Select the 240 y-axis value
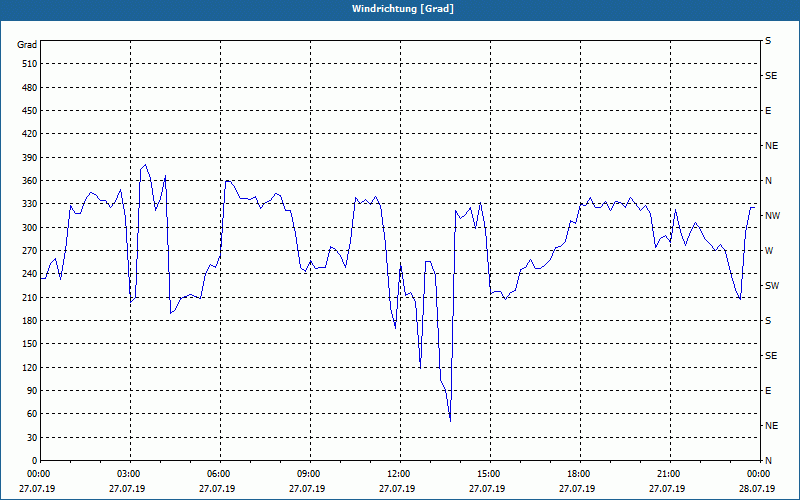The image size is (800, 500). 30,274
